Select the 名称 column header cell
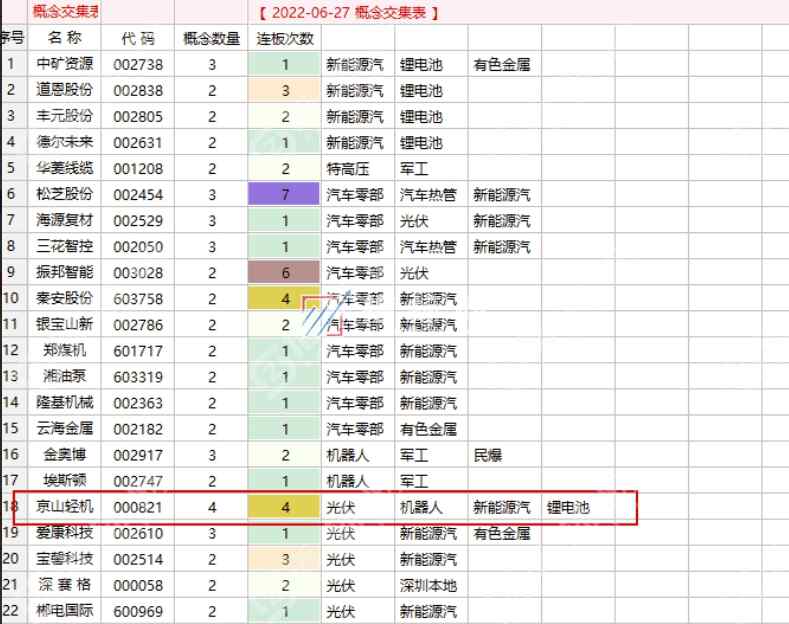 coord(65,38)
